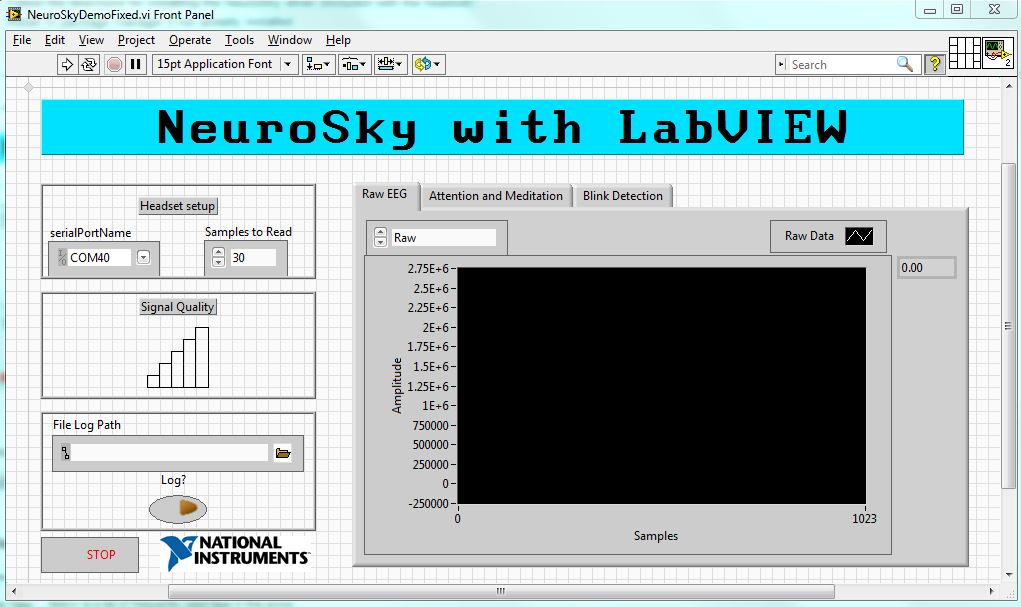Click the Search text field
This screenshot has height=607, width=1021.
[841, 64]
